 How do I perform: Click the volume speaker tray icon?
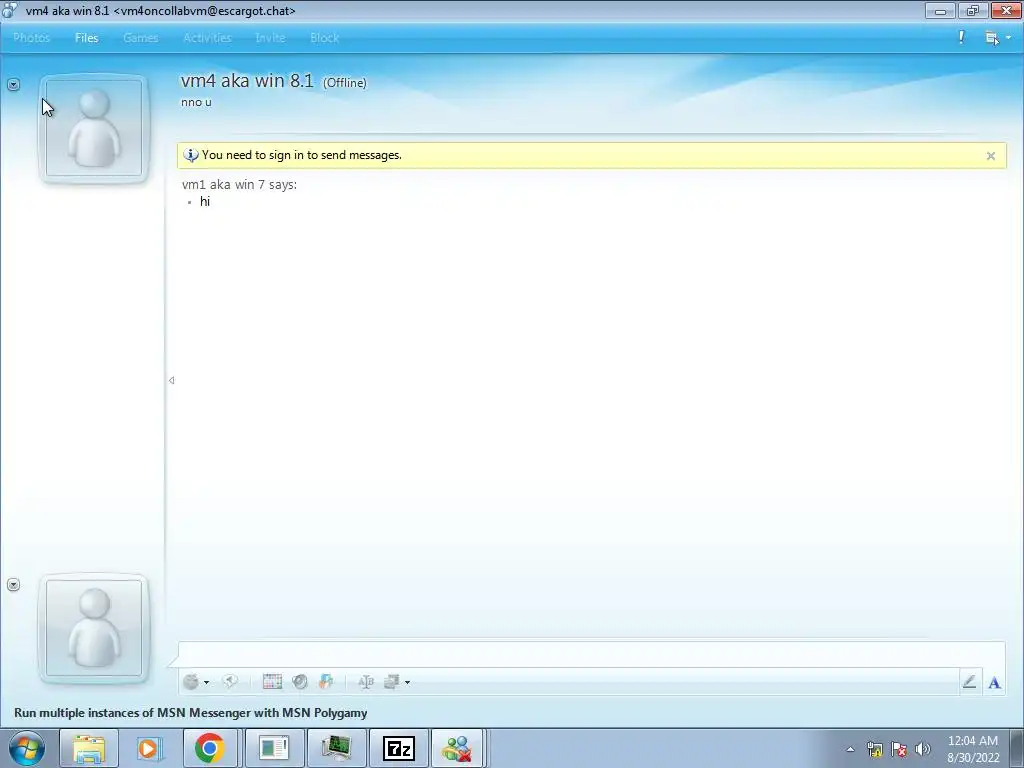pyautogui.click(x=923, y=749)
